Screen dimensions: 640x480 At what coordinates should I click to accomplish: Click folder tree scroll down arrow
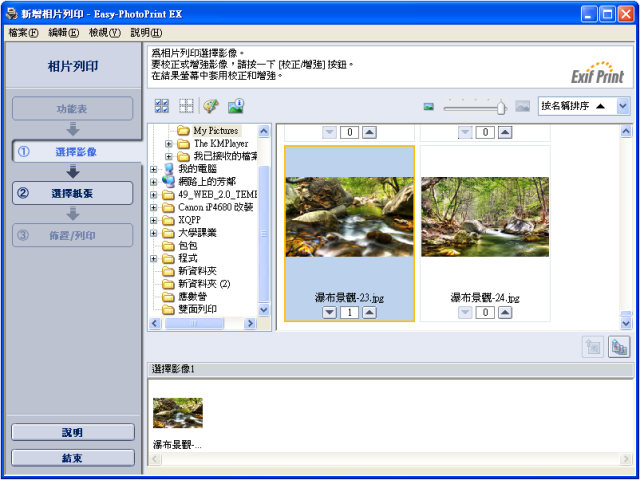(264, 310)
